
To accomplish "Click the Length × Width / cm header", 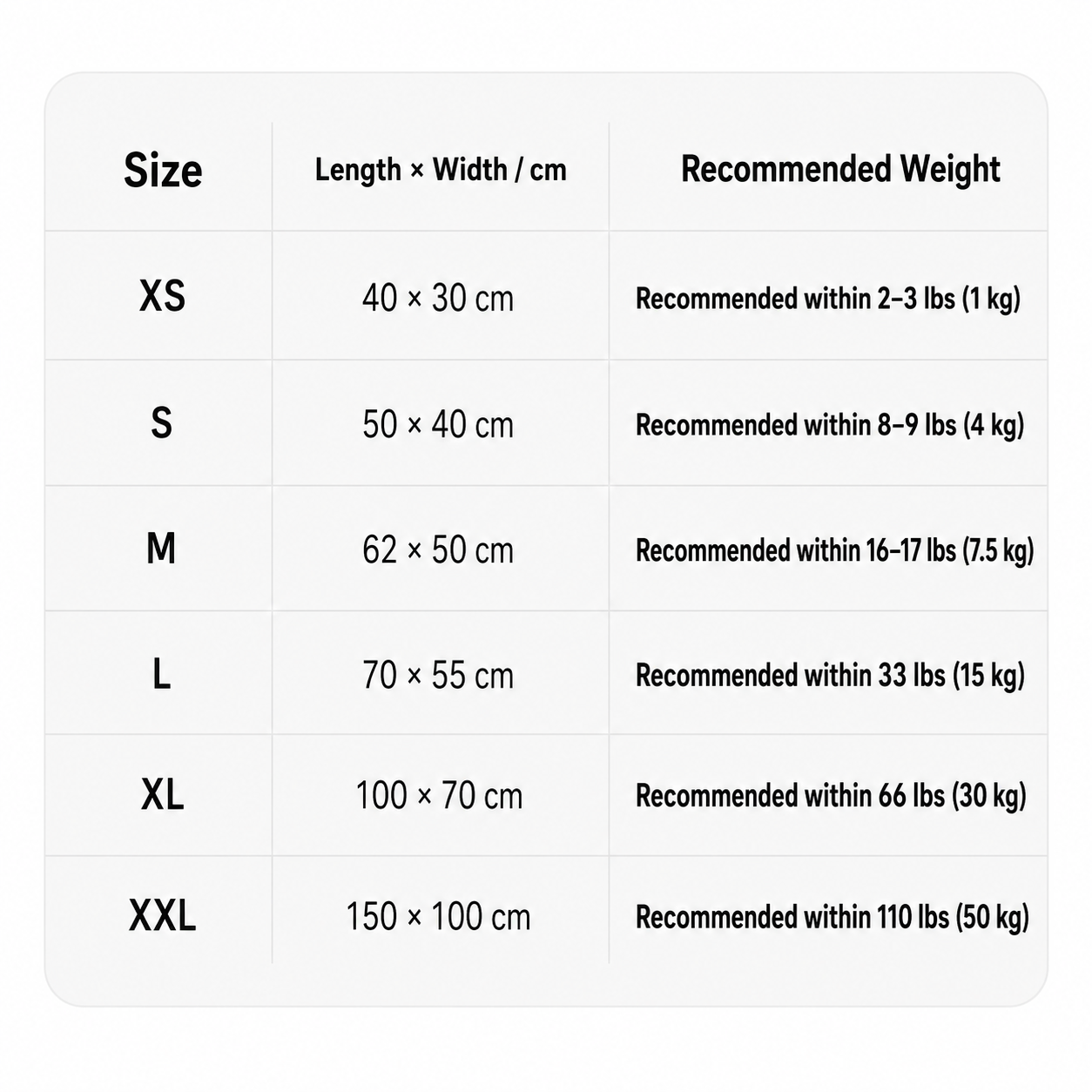I will coord(441,169).
